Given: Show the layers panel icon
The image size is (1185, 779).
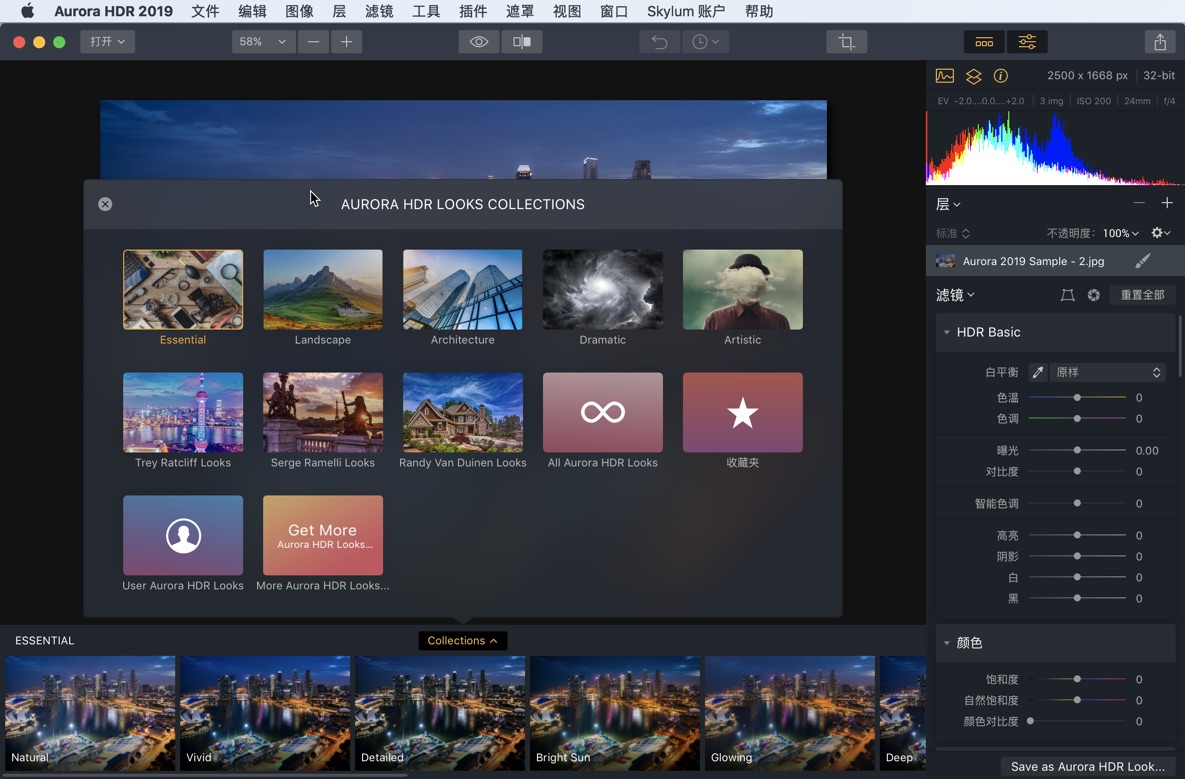Looking at the screenshot, I should tap(973, 76).
